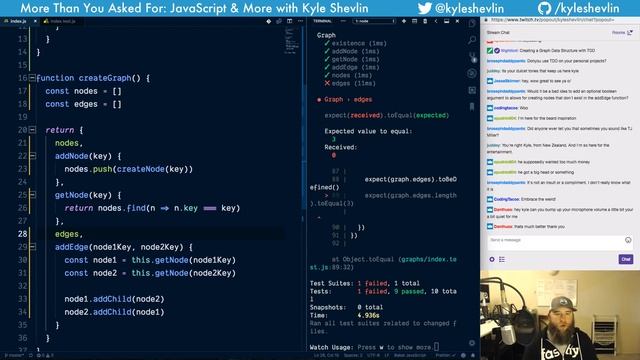Select the TERMINAL panel tab

point(322,21)
